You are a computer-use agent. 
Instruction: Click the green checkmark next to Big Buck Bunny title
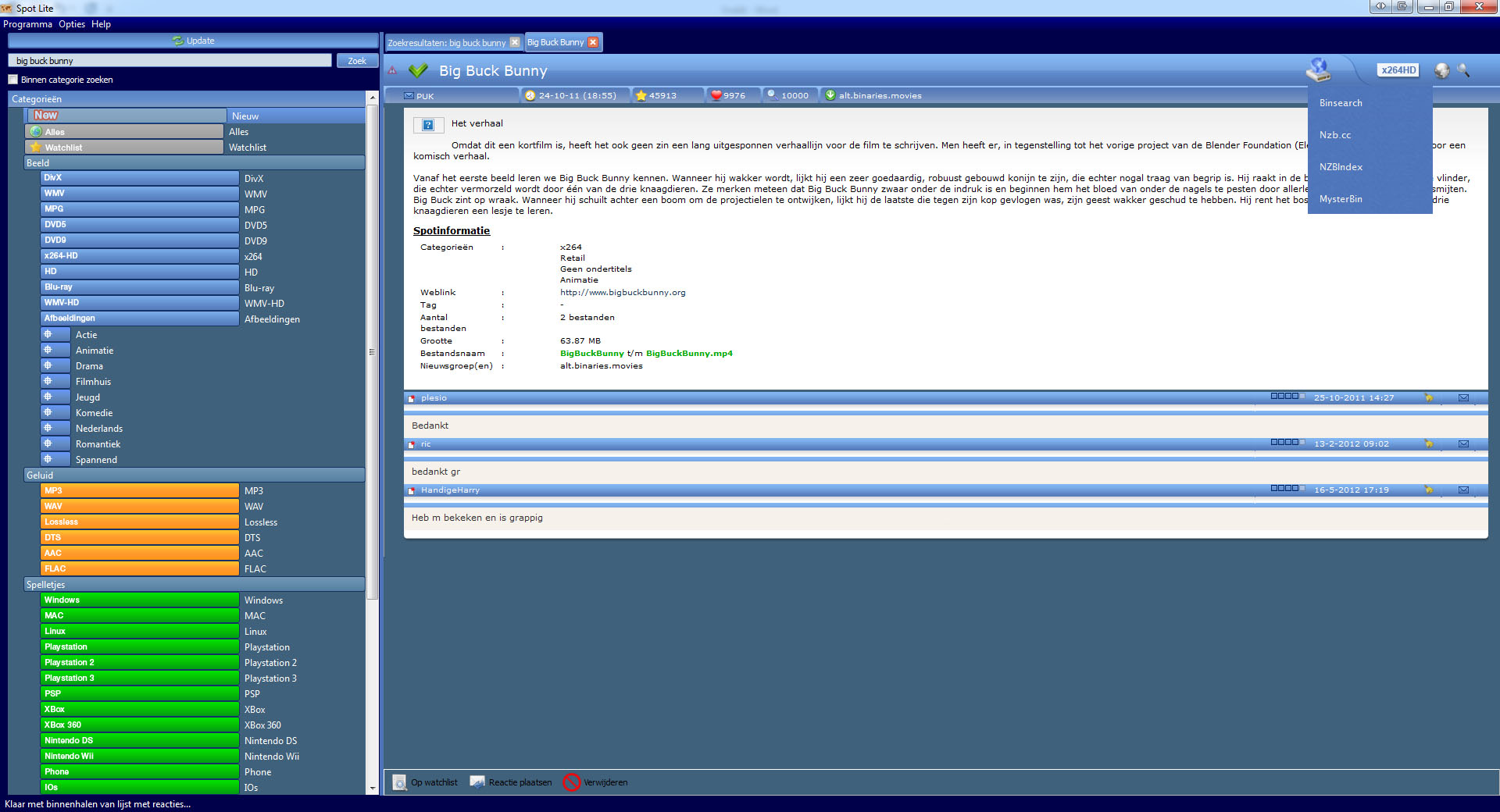click(418, 70)
